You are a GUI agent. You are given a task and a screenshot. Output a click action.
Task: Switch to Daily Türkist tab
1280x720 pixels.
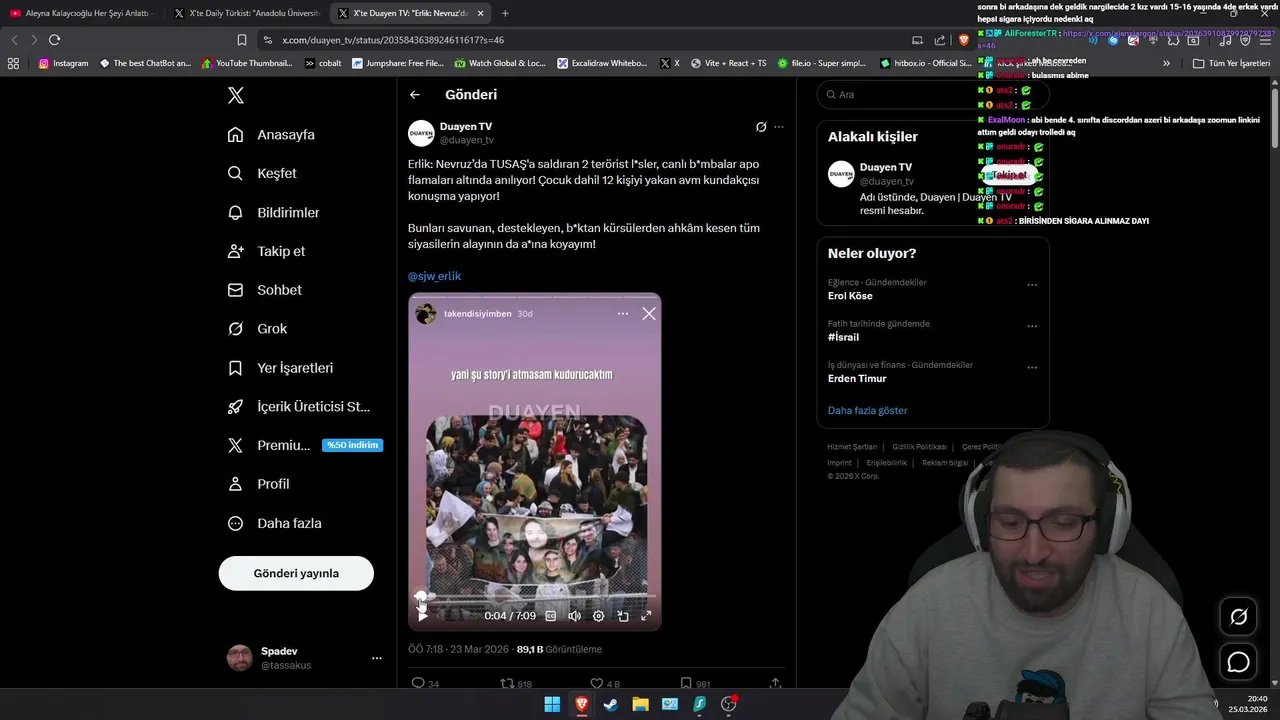(246, 13)
